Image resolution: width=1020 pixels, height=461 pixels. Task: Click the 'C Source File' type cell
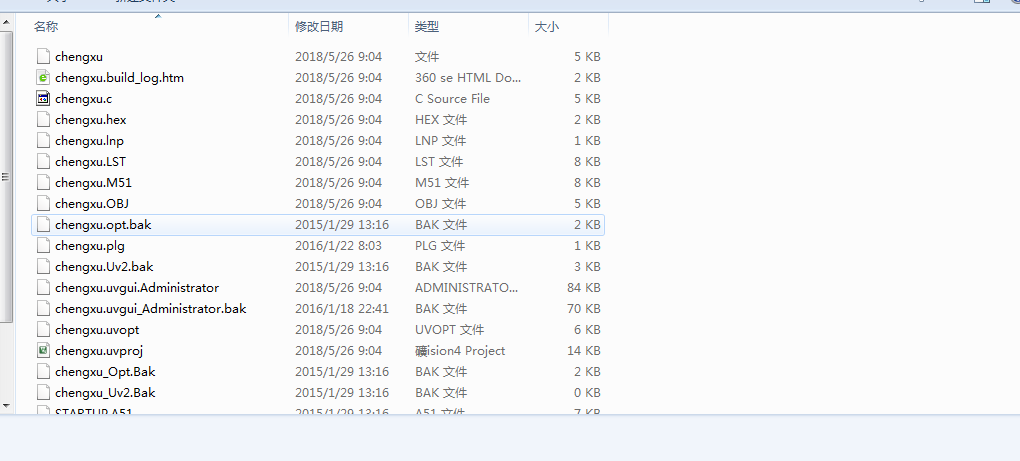(452, 99)
